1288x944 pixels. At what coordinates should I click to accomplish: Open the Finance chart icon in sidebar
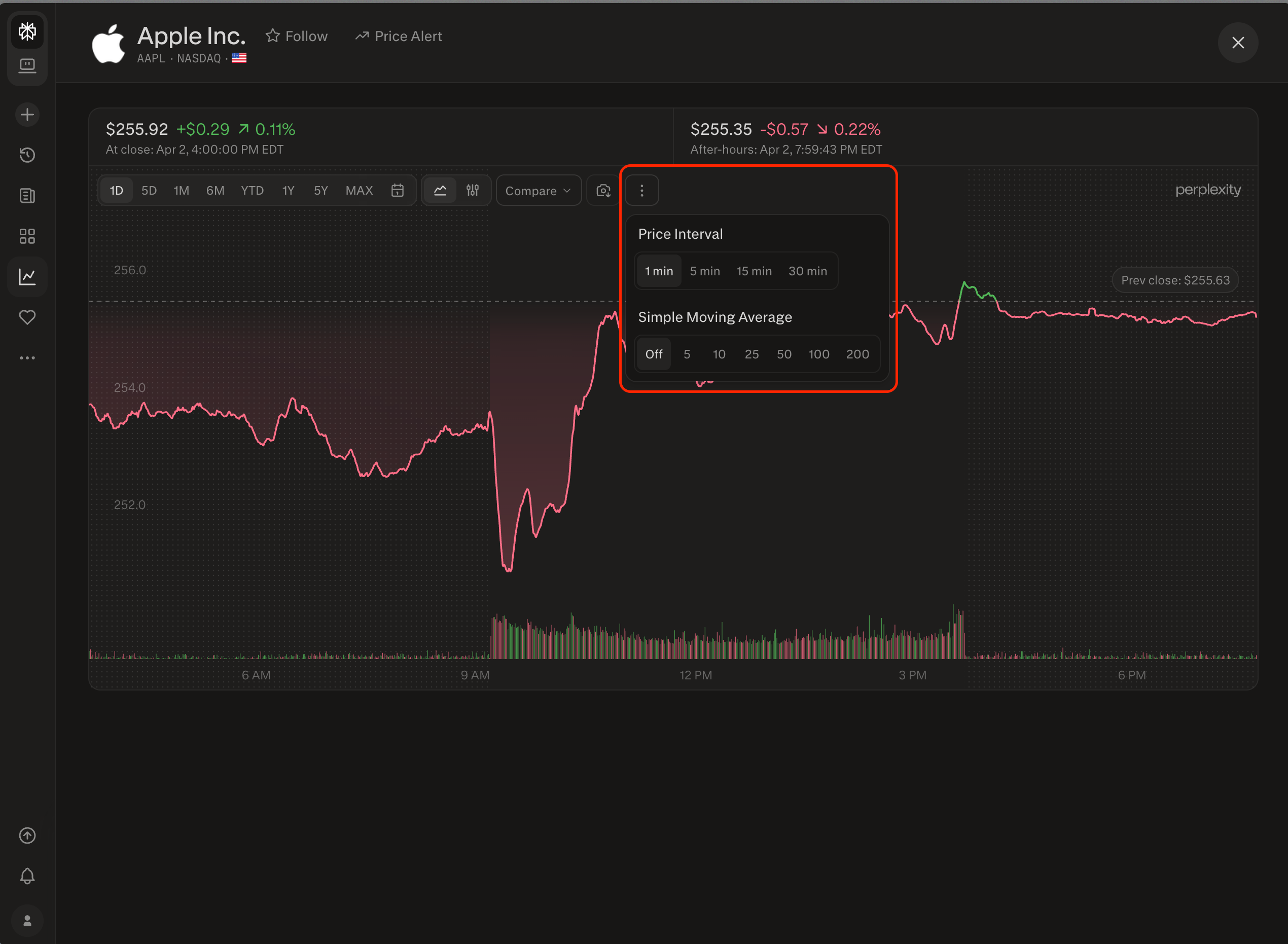point(27,277)
